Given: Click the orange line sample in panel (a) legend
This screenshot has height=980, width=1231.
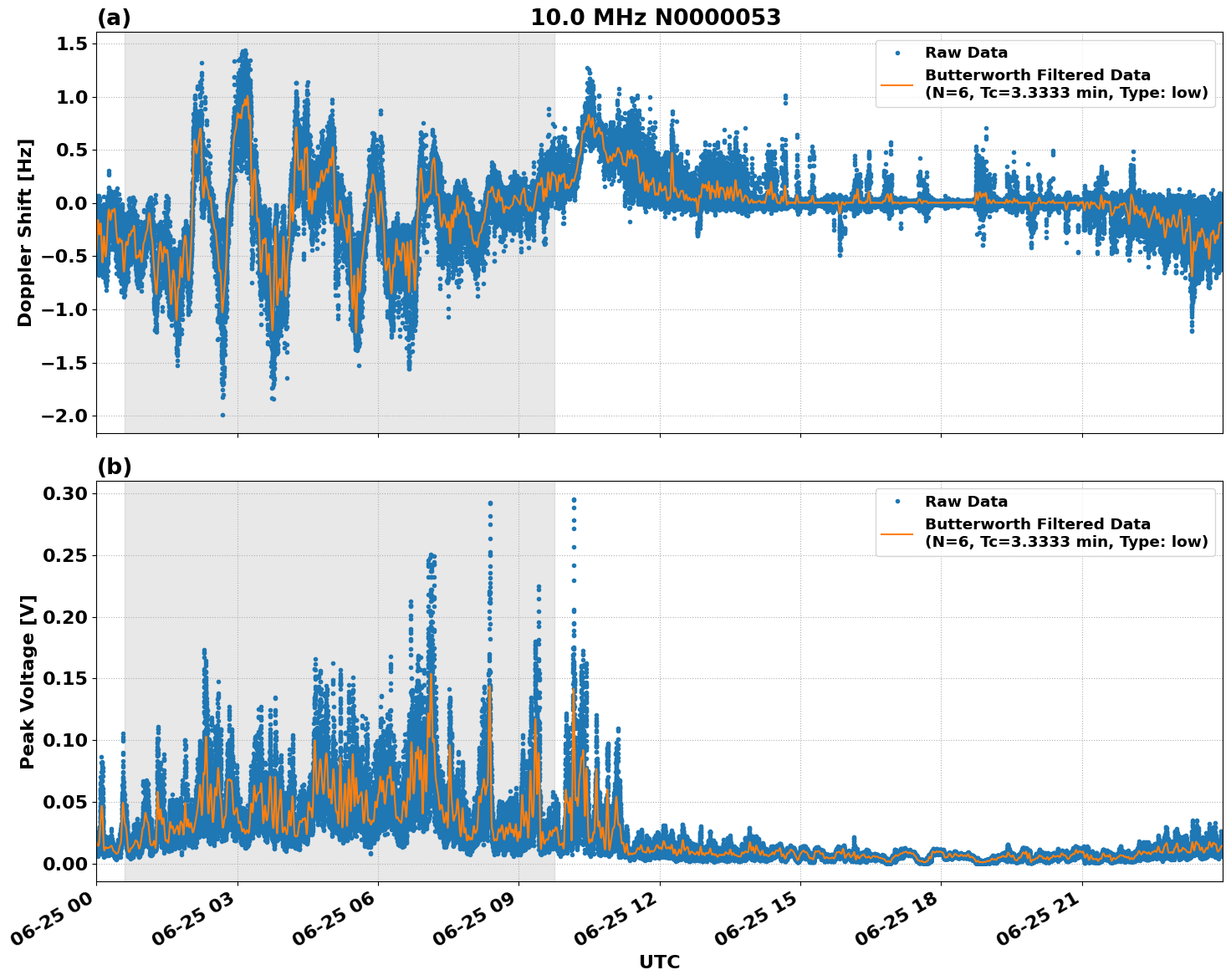Looking at the screenshot, I should tap(897, 85).
